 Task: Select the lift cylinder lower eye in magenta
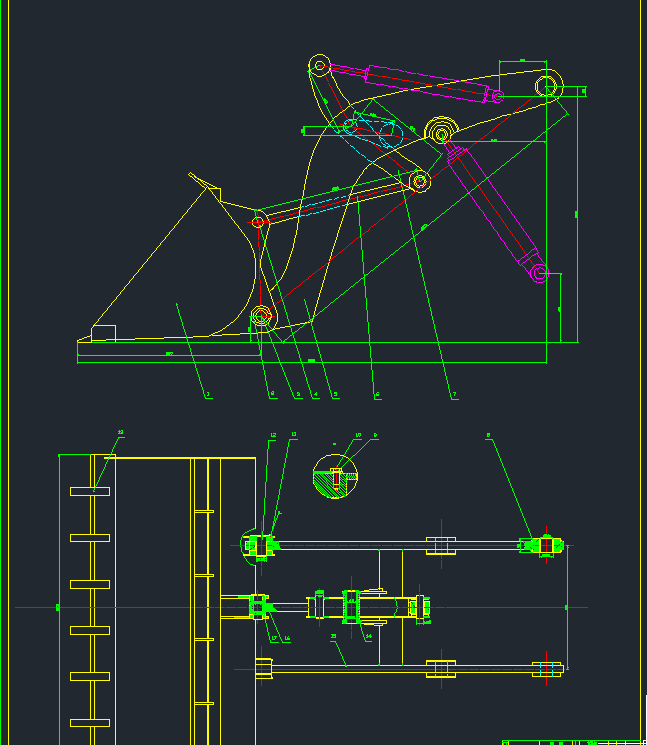[x=539, y=273]
